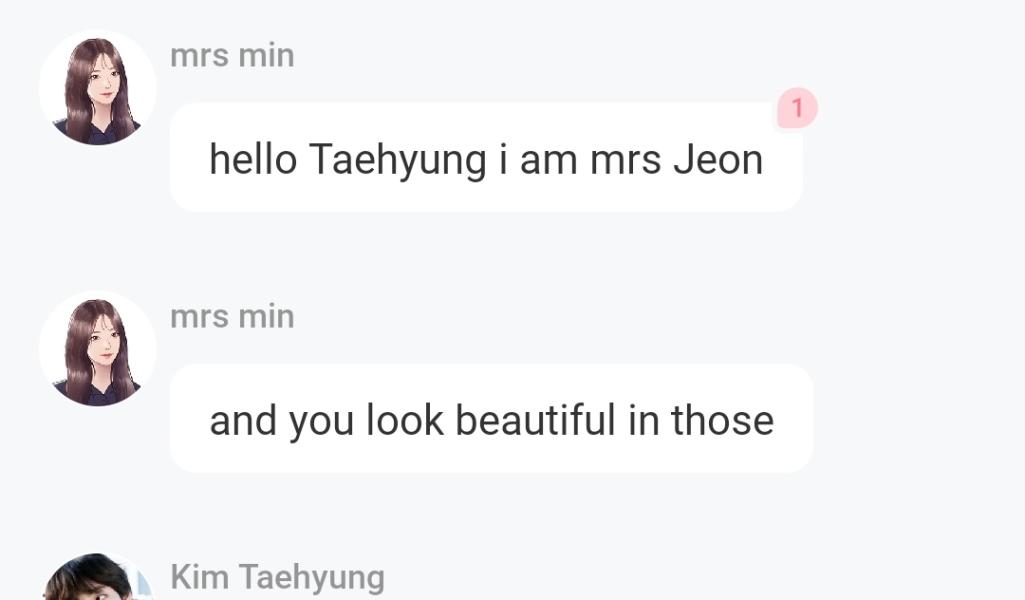This screenshot has width=1025, height=600.
Task: Tap the 'mrs min' name above 'and you look'
Action: tap(232, 317)
